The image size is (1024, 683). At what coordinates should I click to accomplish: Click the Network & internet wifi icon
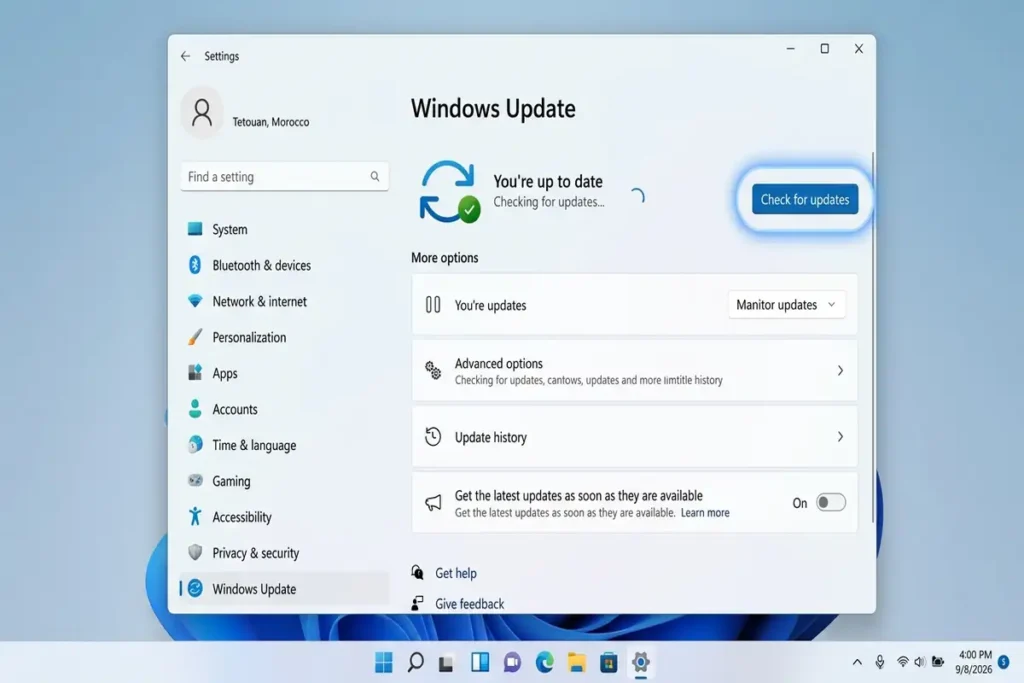coord(195,300)
